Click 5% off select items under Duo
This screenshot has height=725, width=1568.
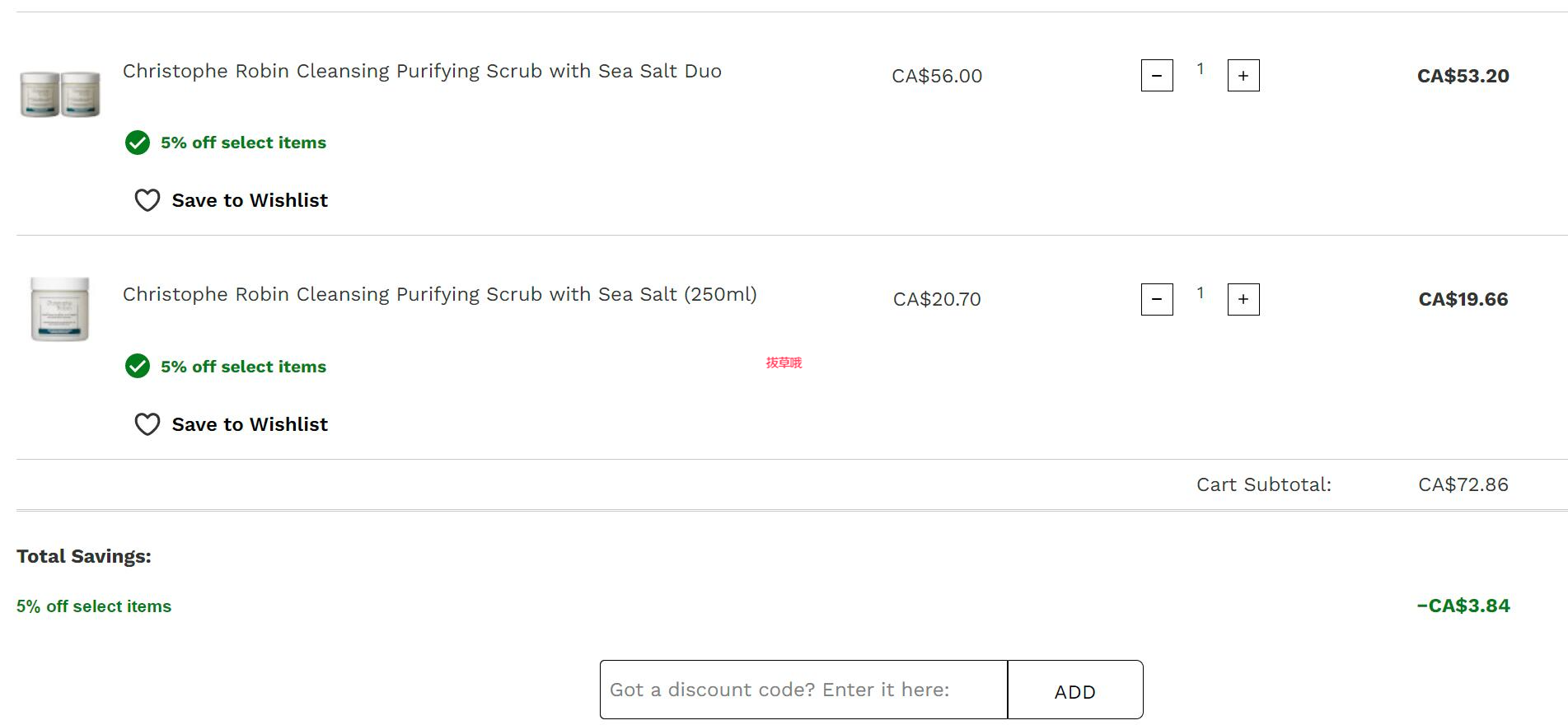243,143
